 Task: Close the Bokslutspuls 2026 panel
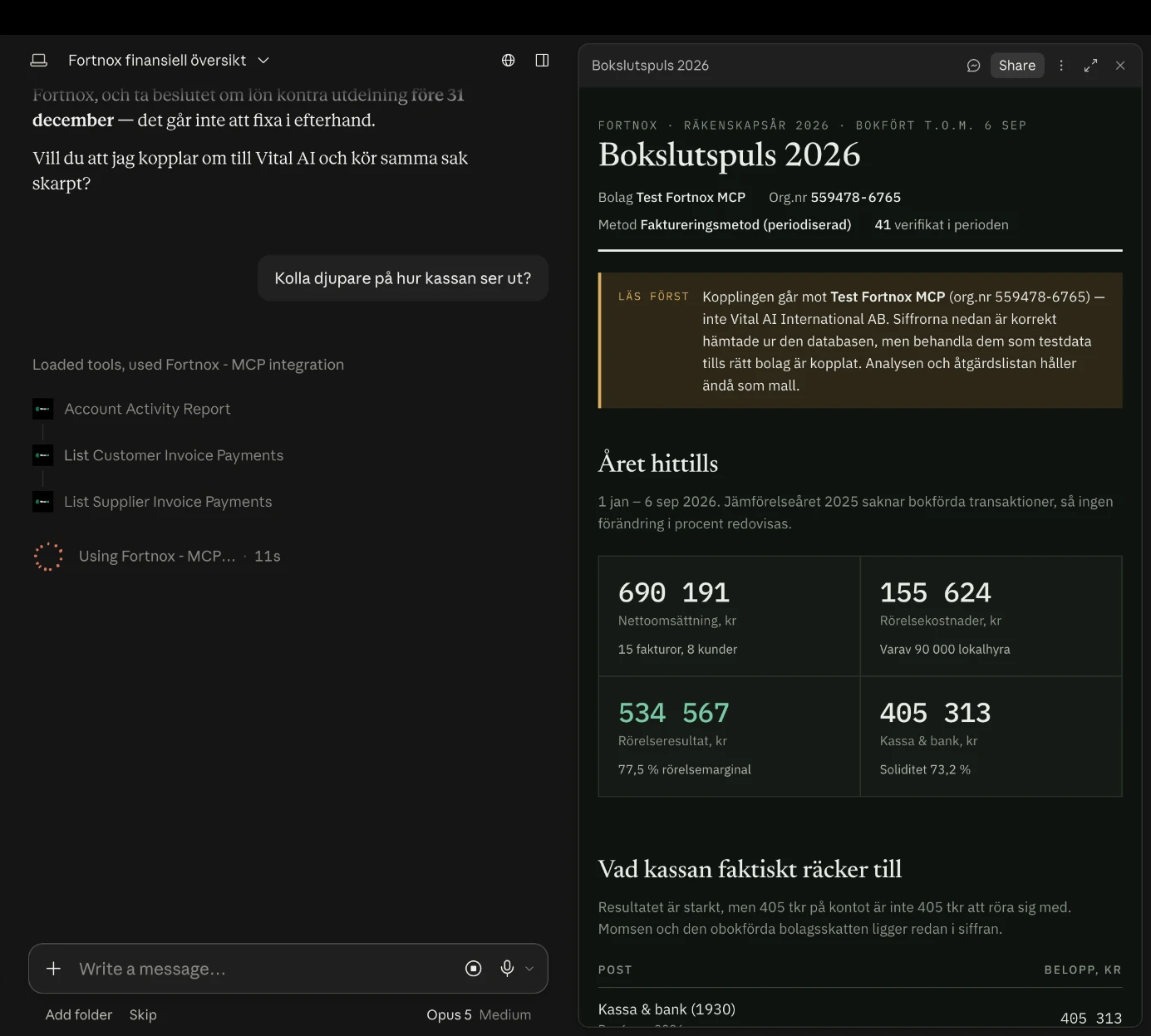pos(1120,66)
